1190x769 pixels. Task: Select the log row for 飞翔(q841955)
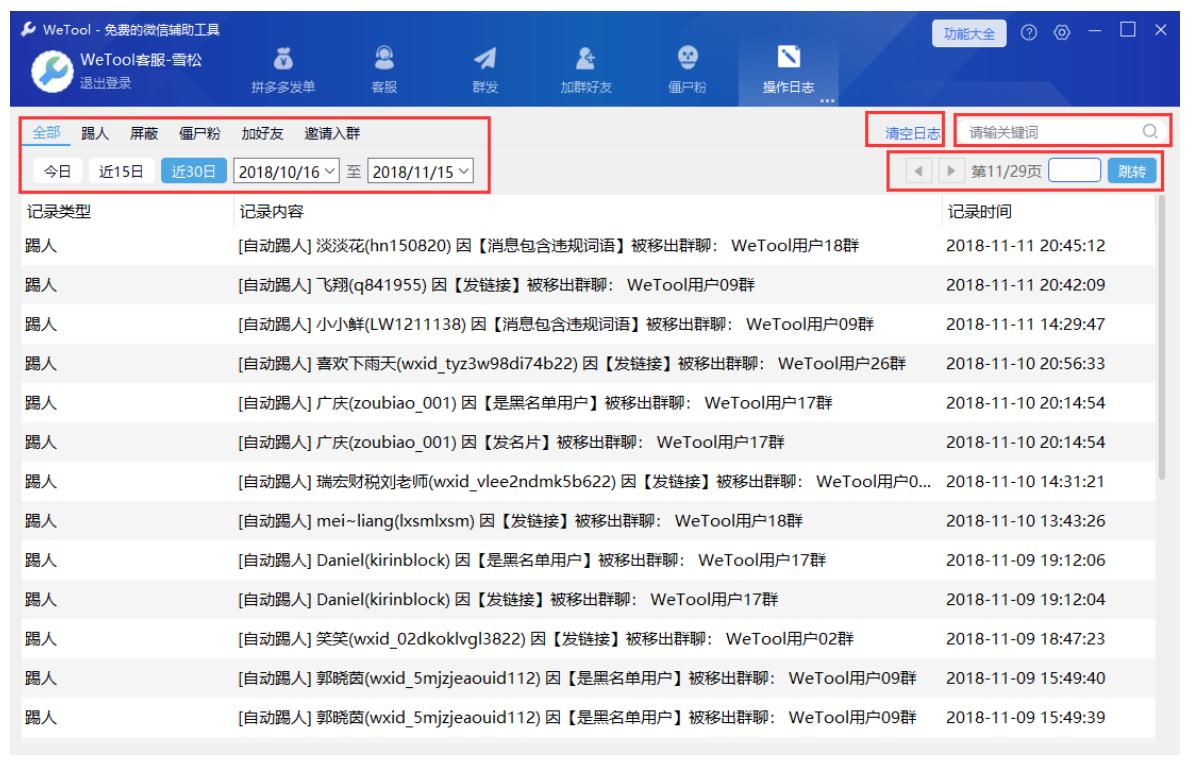pyautogui.click(x=588, y=285)
